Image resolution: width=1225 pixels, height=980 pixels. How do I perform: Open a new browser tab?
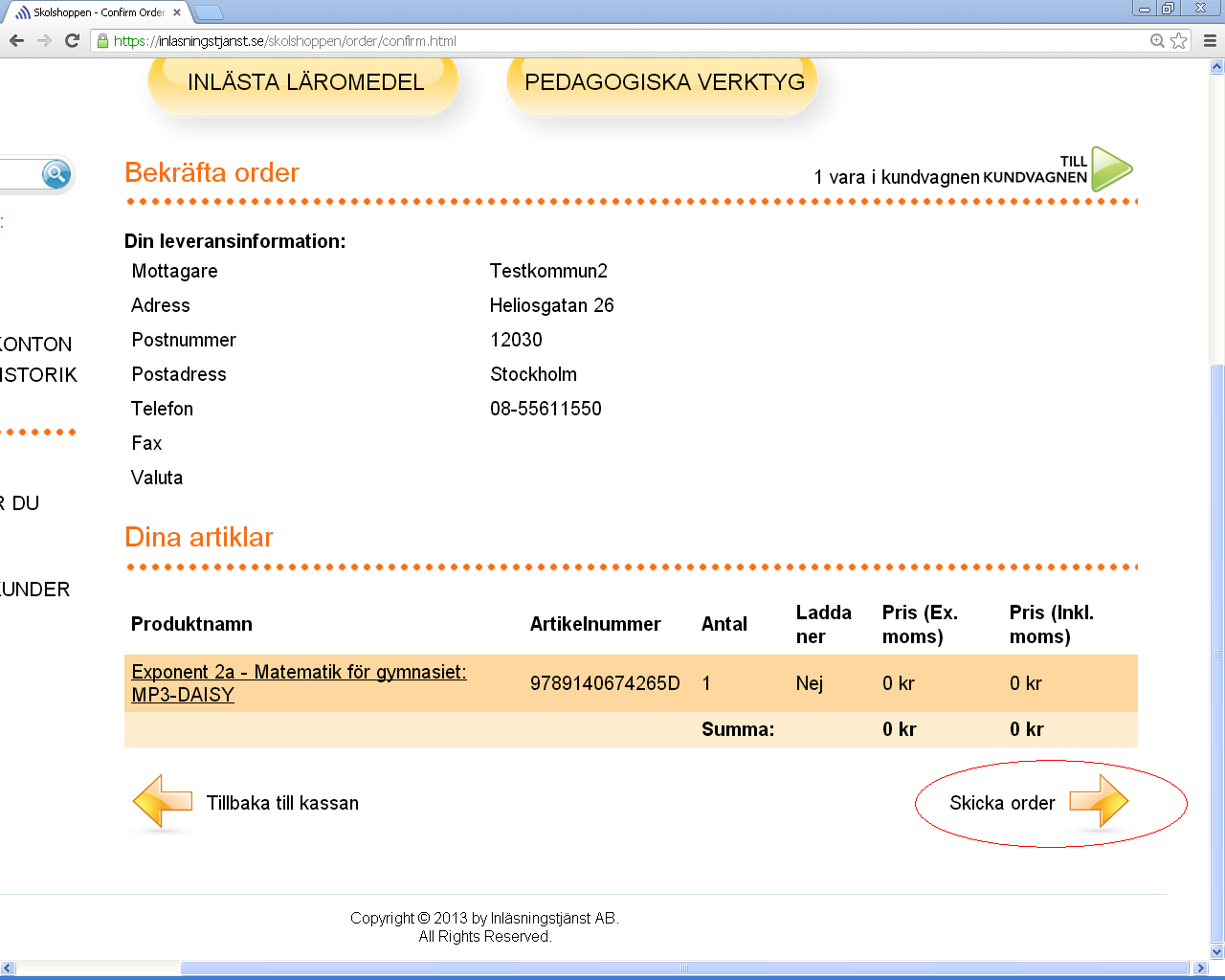coord(209,12)
